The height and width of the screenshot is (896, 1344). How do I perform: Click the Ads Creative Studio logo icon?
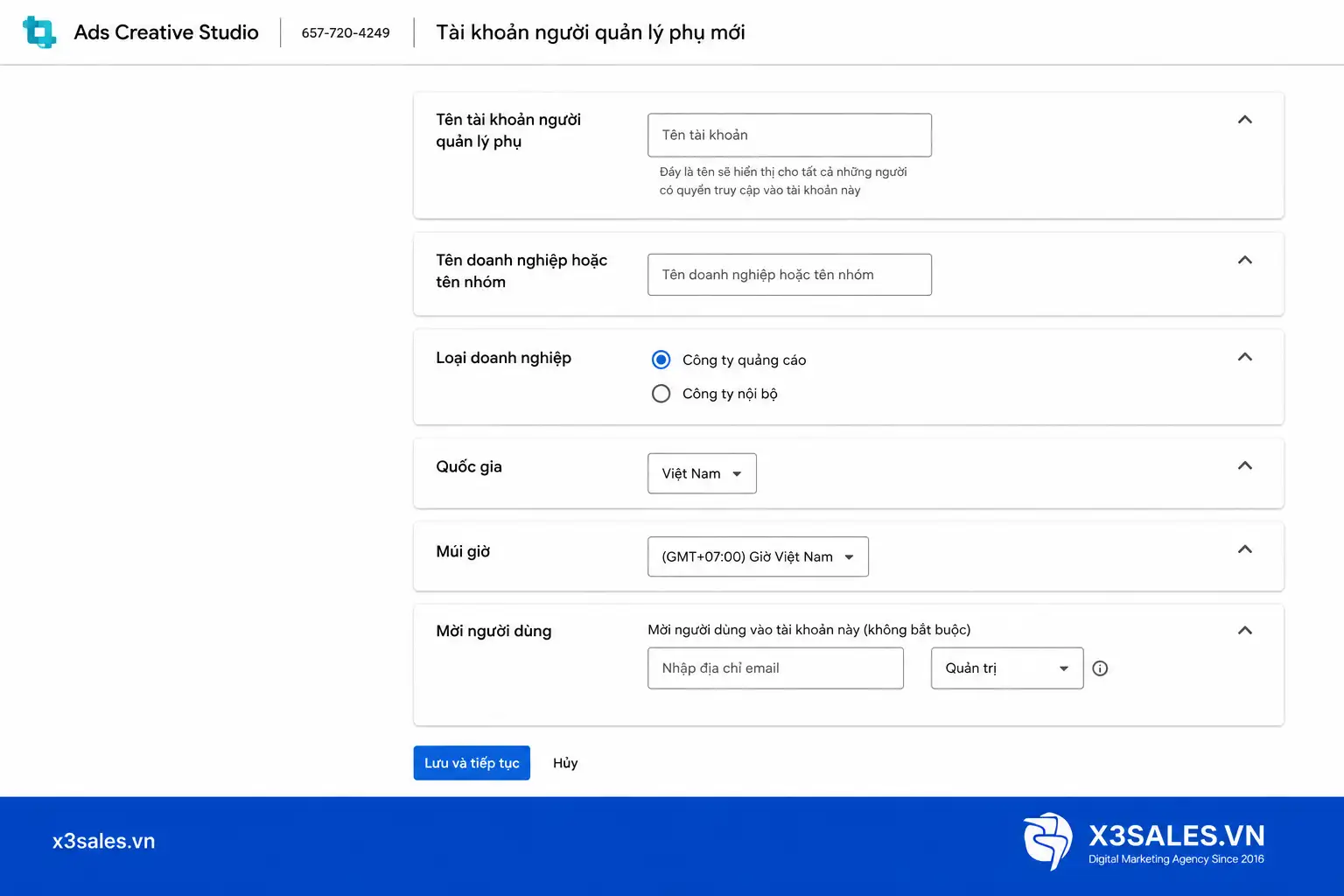point(39,32)
